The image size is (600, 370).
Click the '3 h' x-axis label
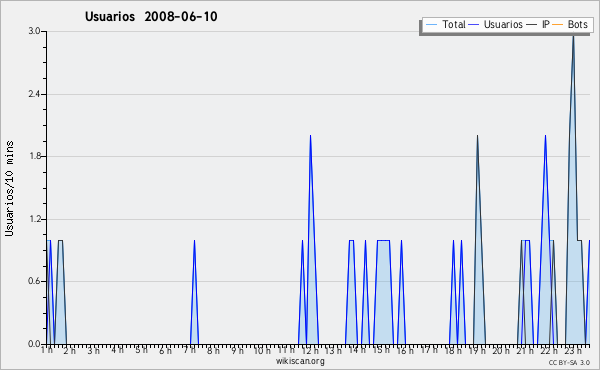[93, 350]
